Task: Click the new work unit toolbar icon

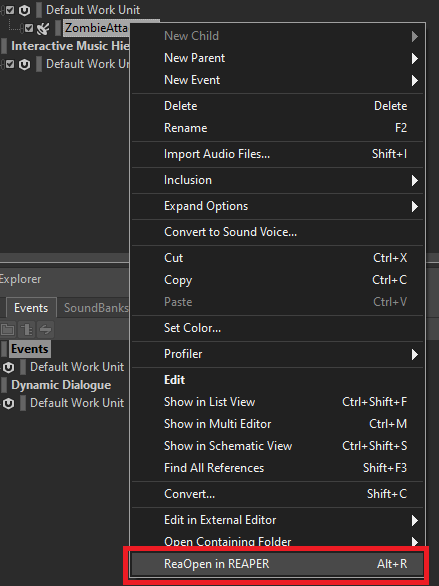Action: [x=27, y=329]
